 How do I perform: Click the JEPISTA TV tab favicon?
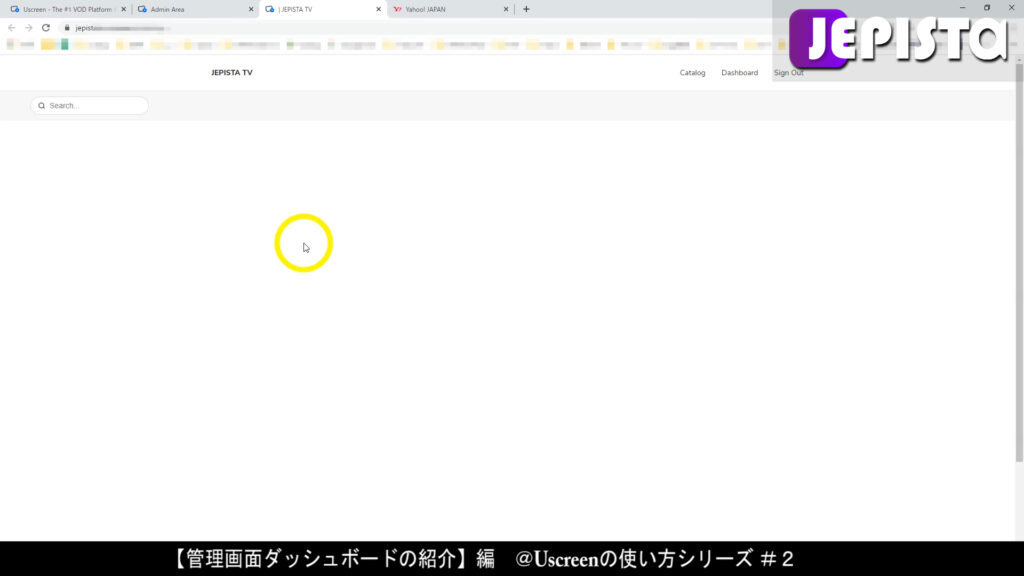click(x=269, y=9)
